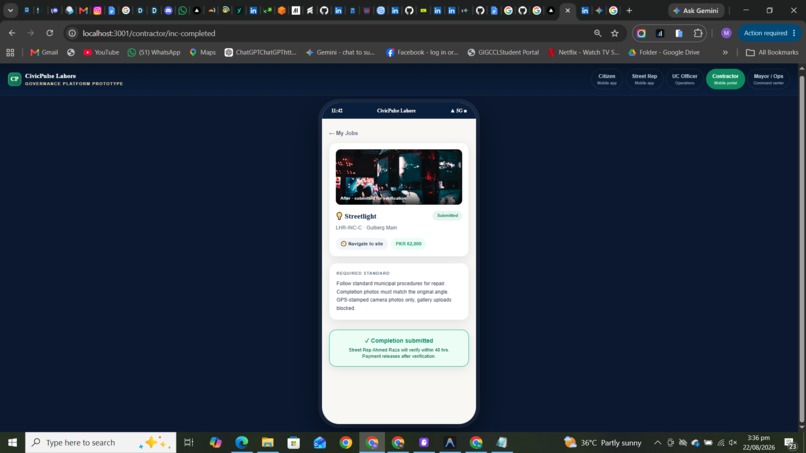Image resolution: width=806 pixels, height=453 pixels.
Task: Open the Mail app on taskbar
Action: pos(320,442)
